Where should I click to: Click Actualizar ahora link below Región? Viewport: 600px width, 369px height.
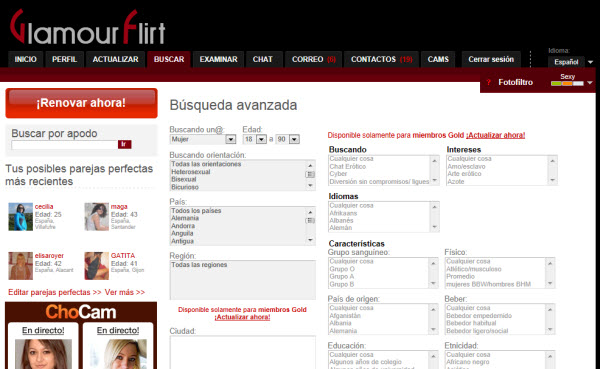click(242, 317)
